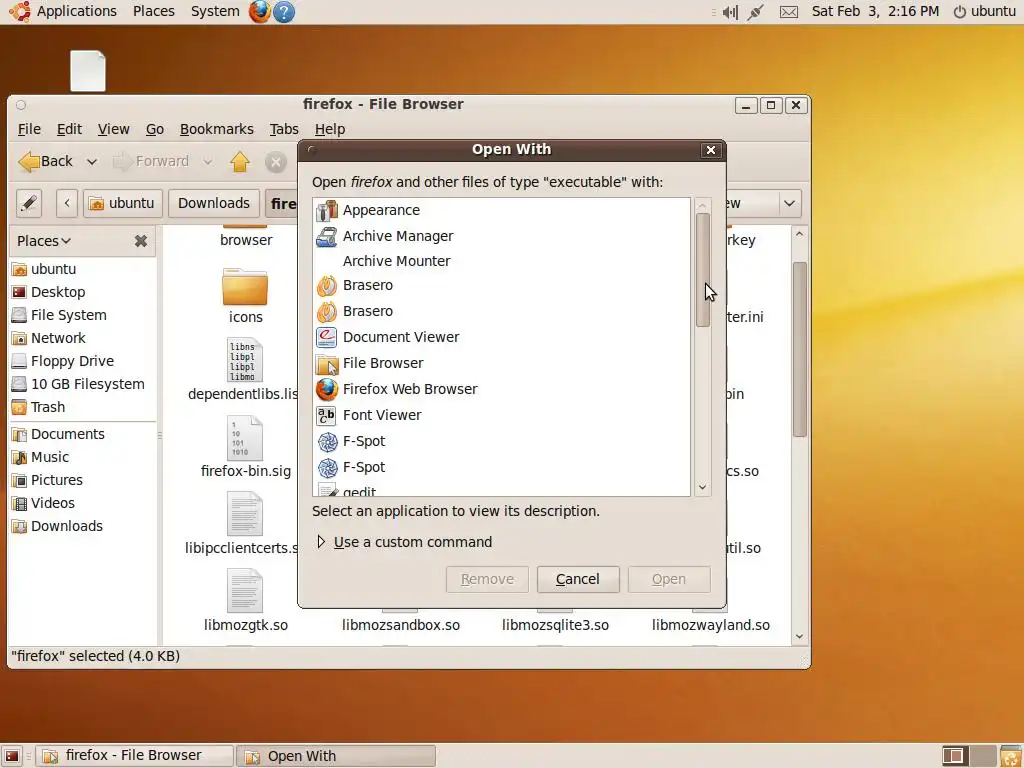Click the application list scroll-down arrow
1024x768 pixels.
pos(703,487)
